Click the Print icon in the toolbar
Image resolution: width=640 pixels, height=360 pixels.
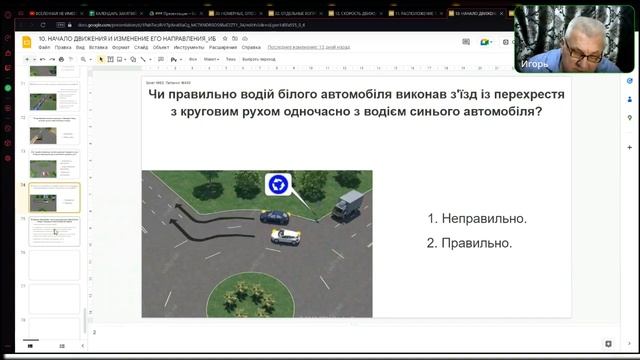pyautogui.click(x=61, y=59)
